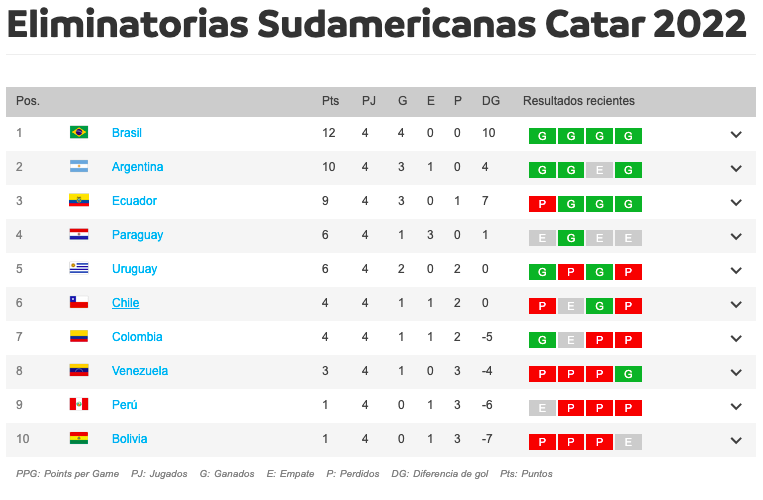Open the Perú team link
Screen dimensions: 763x500
coord(125,405)
